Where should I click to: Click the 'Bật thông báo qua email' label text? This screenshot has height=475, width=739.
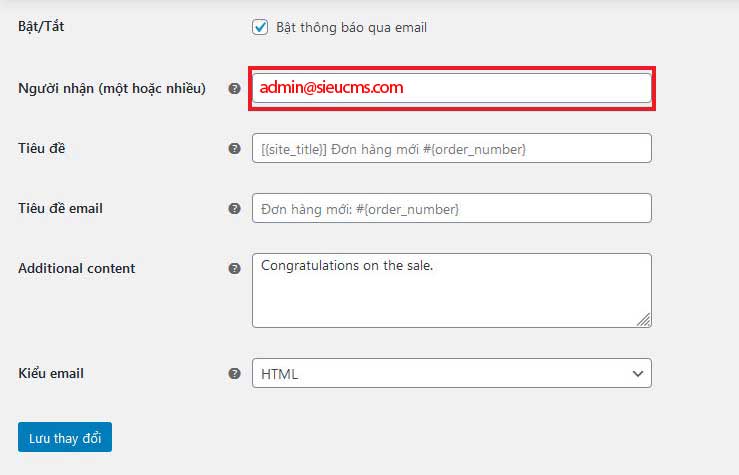pyautogui.click(x=351, y=27)
